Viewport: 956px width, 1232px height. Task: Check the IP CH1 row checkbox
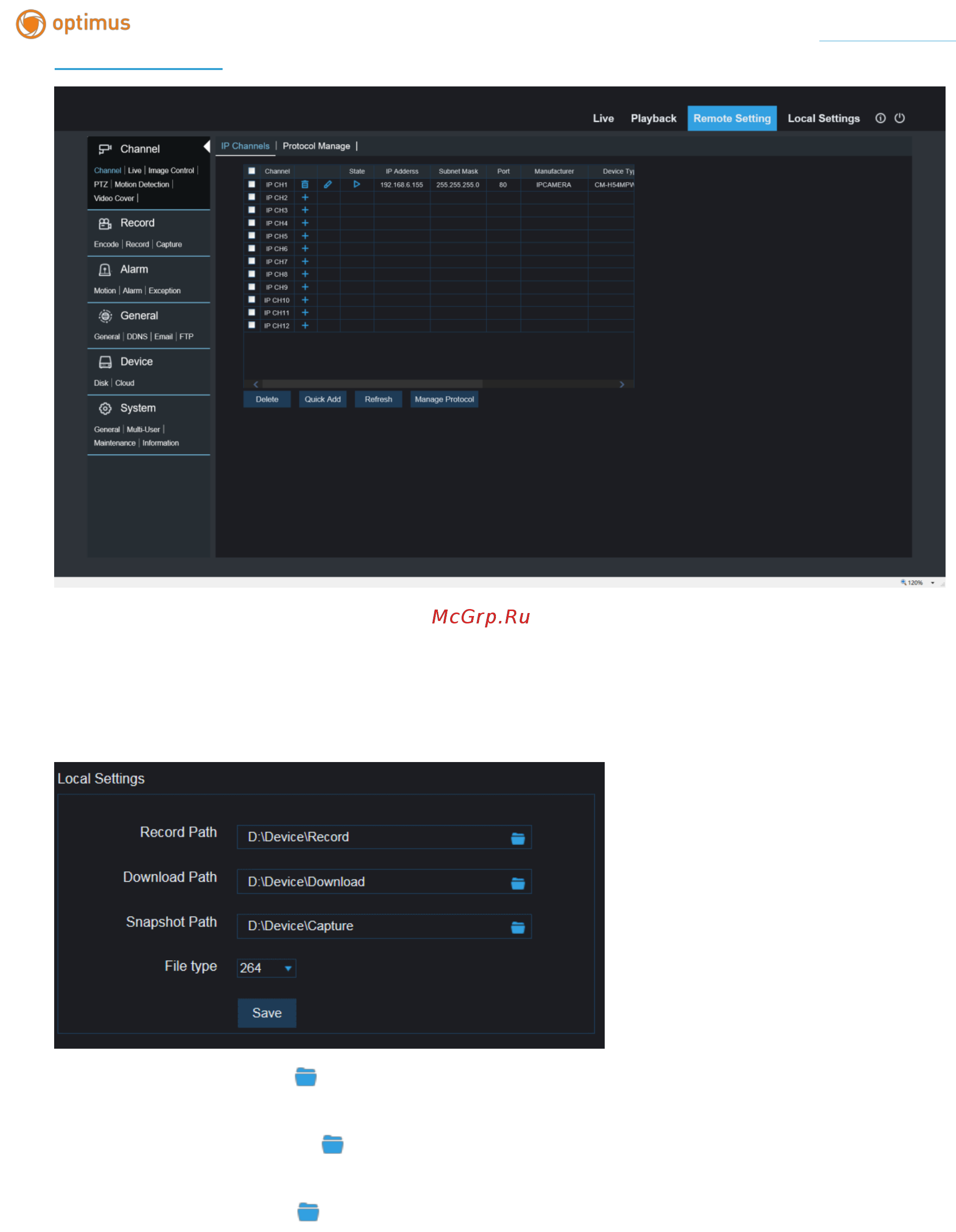tap(252, 184)
